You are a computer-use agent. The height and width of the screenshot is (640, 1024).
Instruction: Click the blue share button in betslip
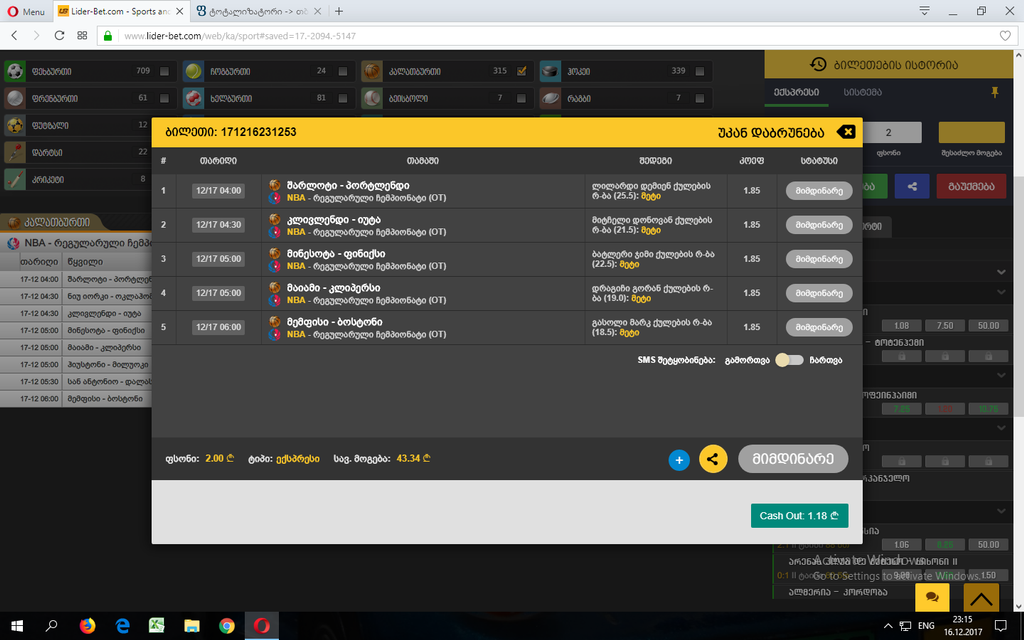click(x=912, y=186)
